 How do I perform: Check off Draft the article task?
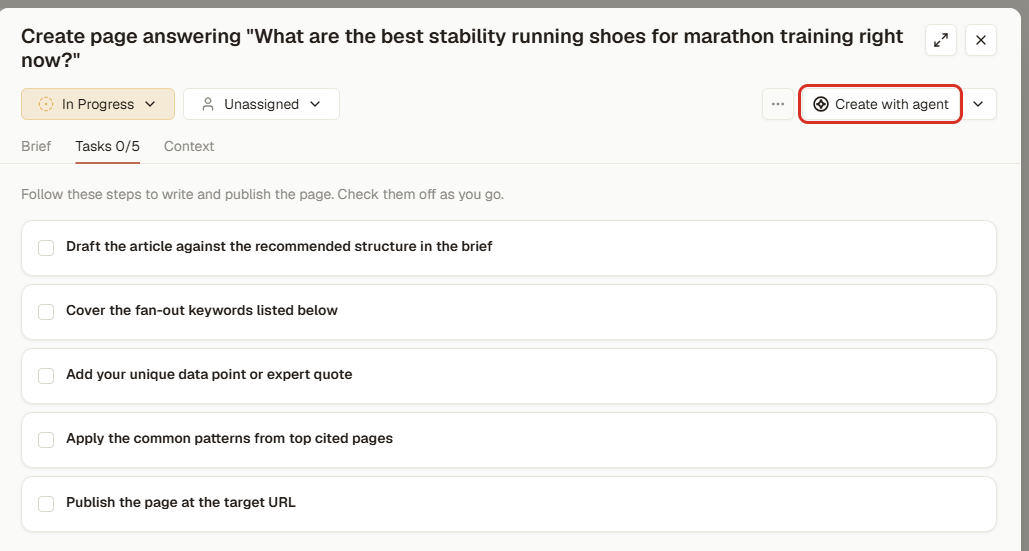tap(46, 248)
